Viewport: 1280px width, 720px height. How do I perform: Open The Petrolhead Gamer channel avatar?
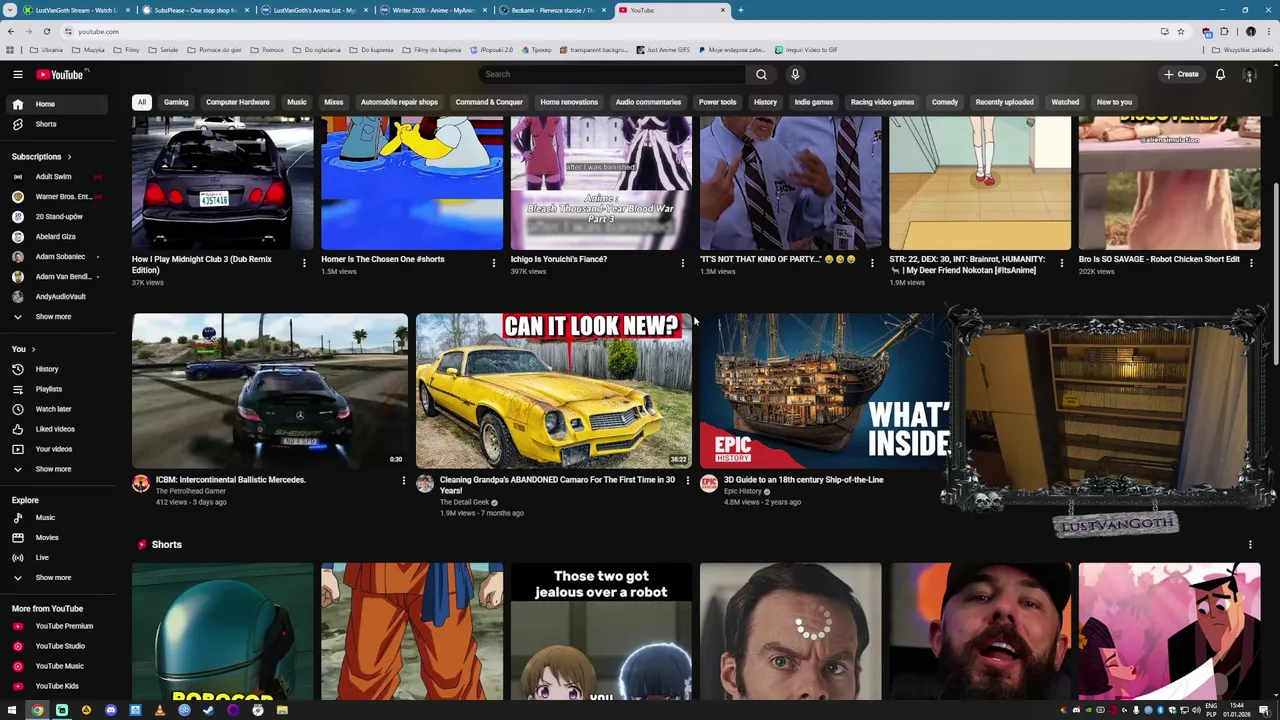click(141, 484)
